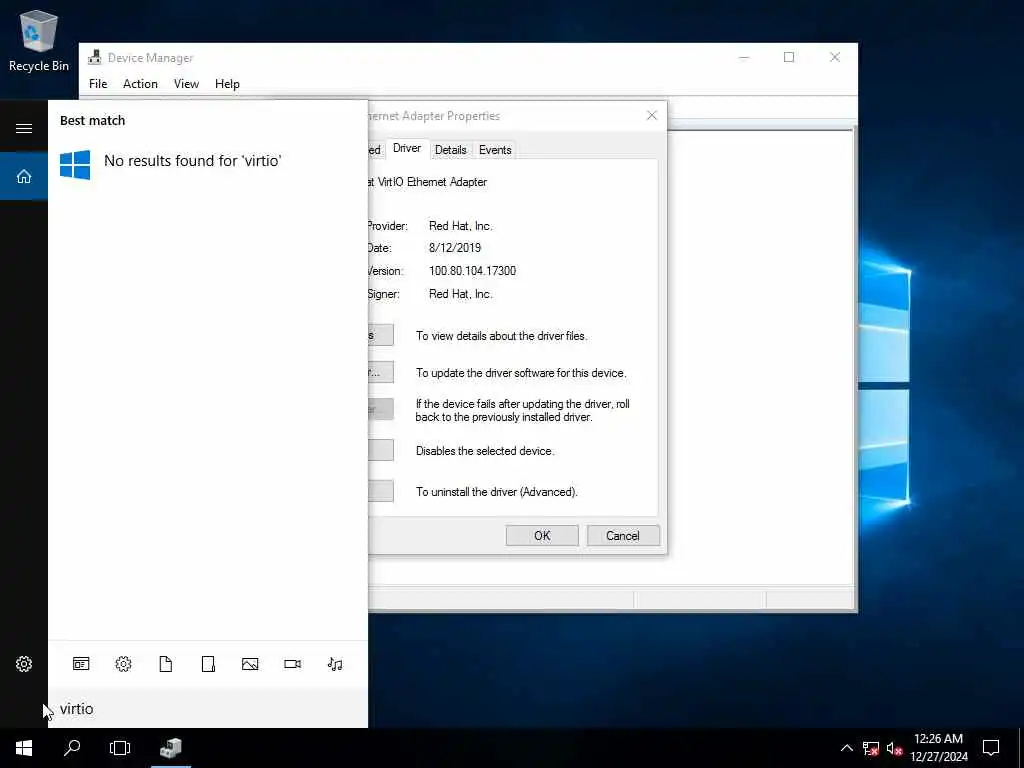The image size is (1024, 768).
Task: Open the Recycle Bin desktop icon
Action: click(39, 41)
